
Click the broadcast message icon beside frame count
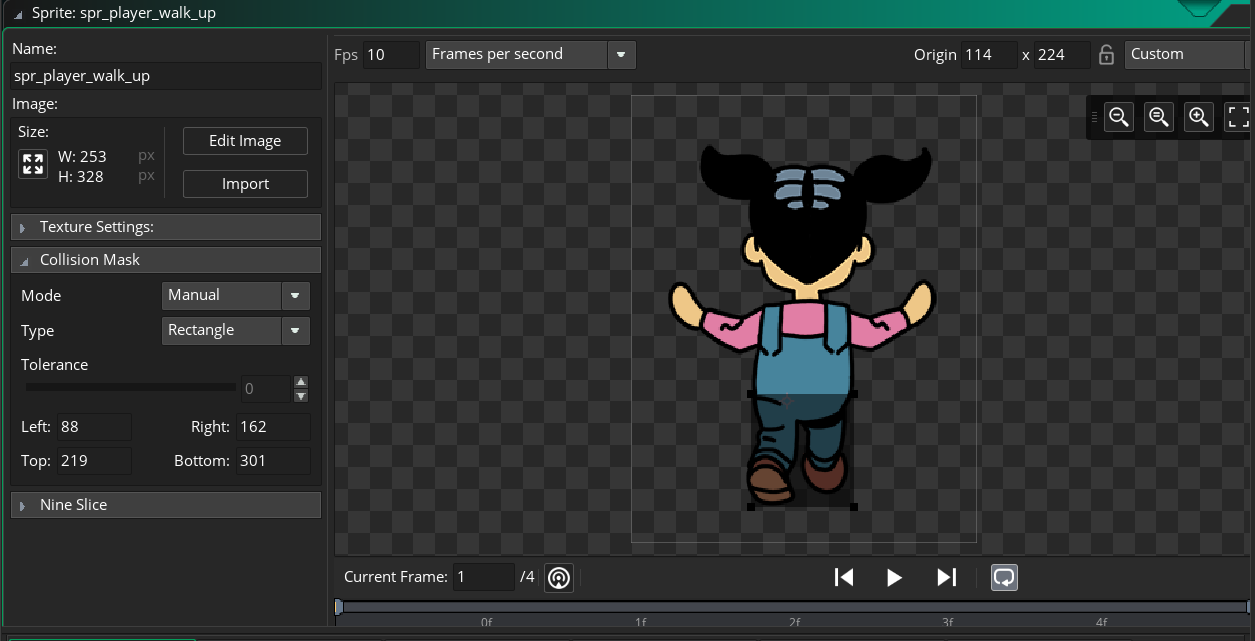click(559, 578)
